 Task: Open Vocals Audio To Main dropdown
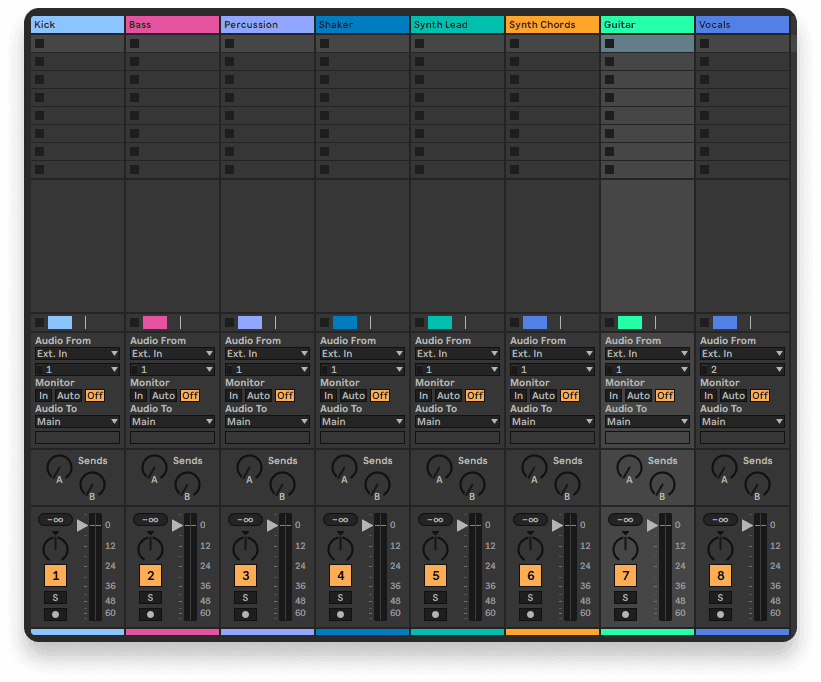[x=742, y=422]
